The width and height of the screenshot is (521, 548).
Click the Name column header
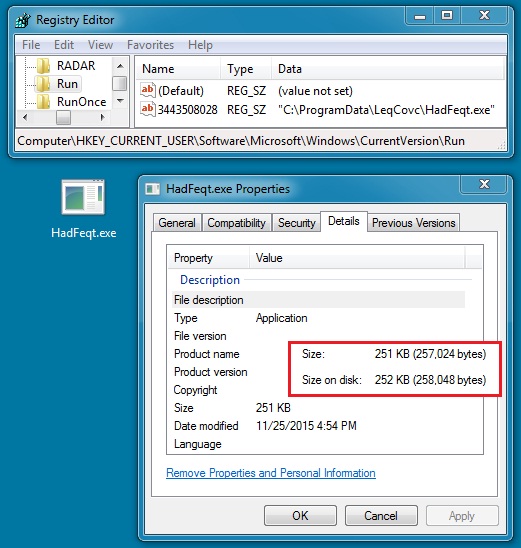click(x=178, y=69)
